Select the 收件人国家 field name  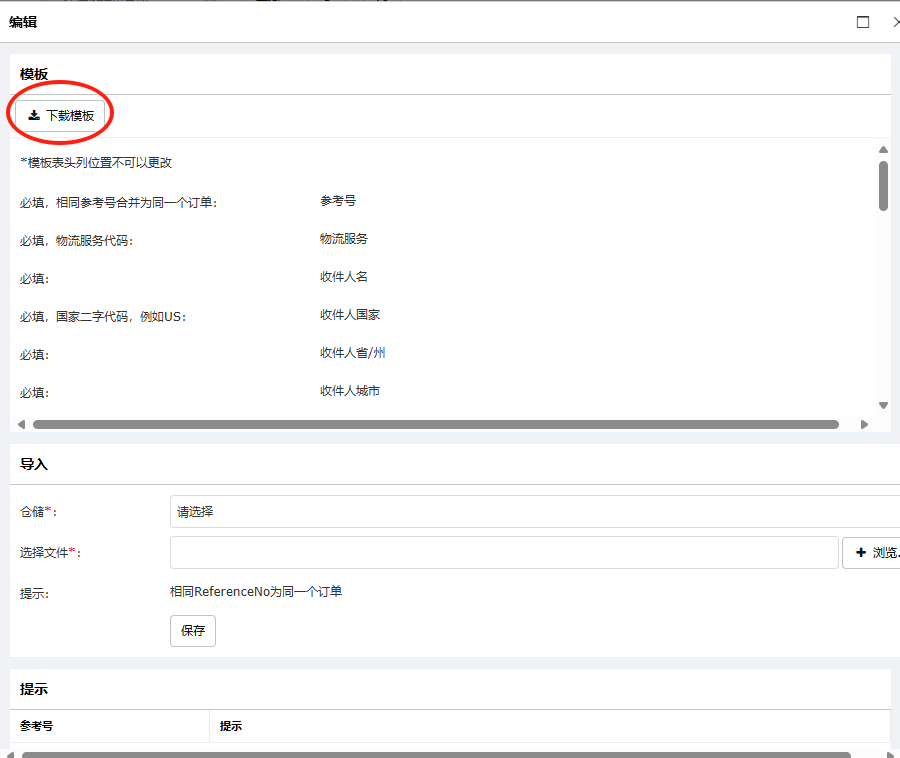pos(350,315)
